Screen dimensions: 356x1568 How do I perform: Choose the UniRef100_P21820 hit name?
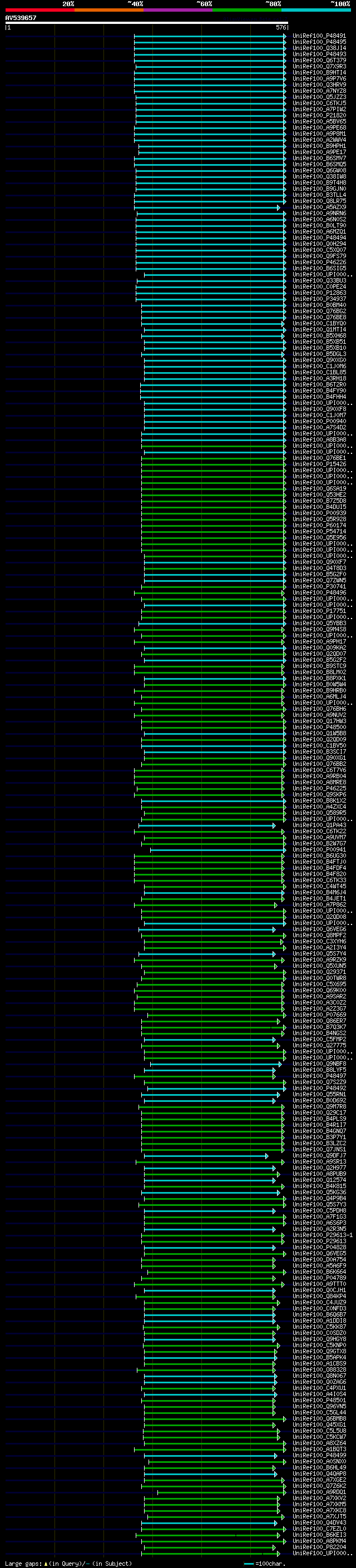pyautogui.click(x=319, y=115)
